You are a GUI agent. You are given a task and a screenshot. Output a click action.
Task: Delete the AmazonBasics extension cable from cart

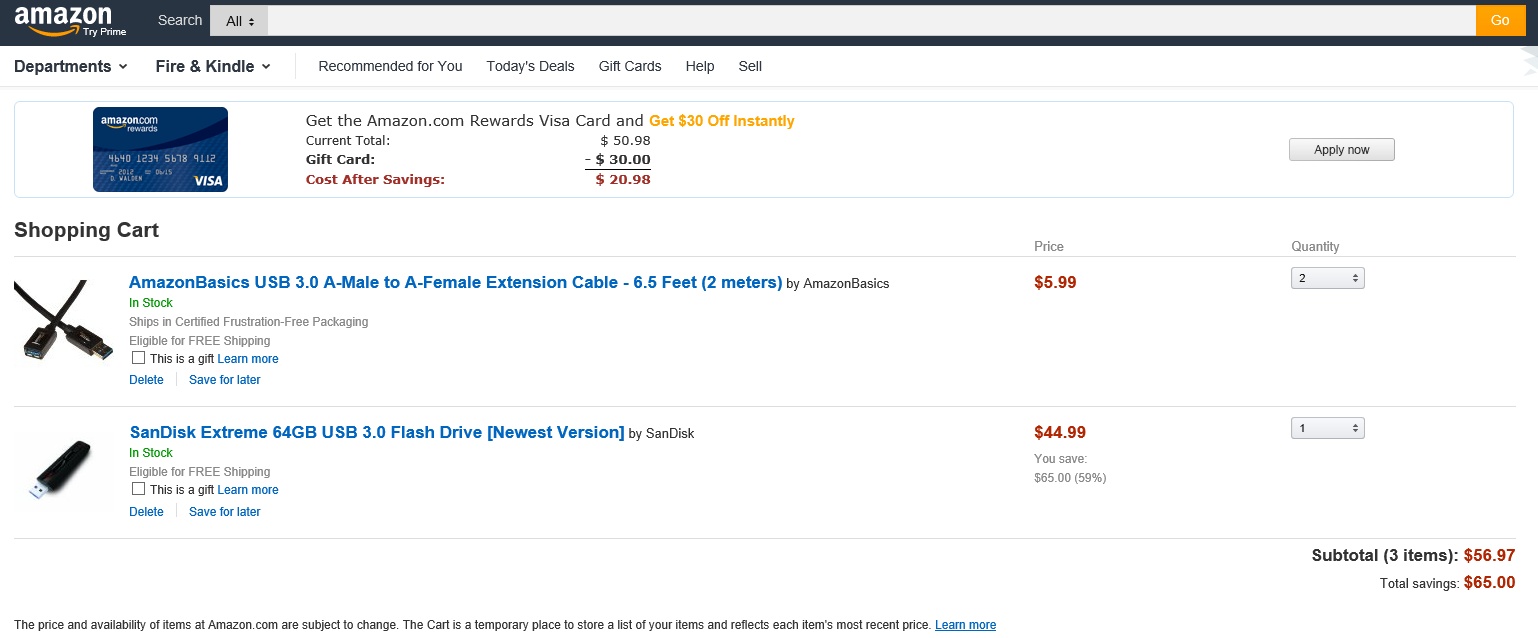coord(146,380)
